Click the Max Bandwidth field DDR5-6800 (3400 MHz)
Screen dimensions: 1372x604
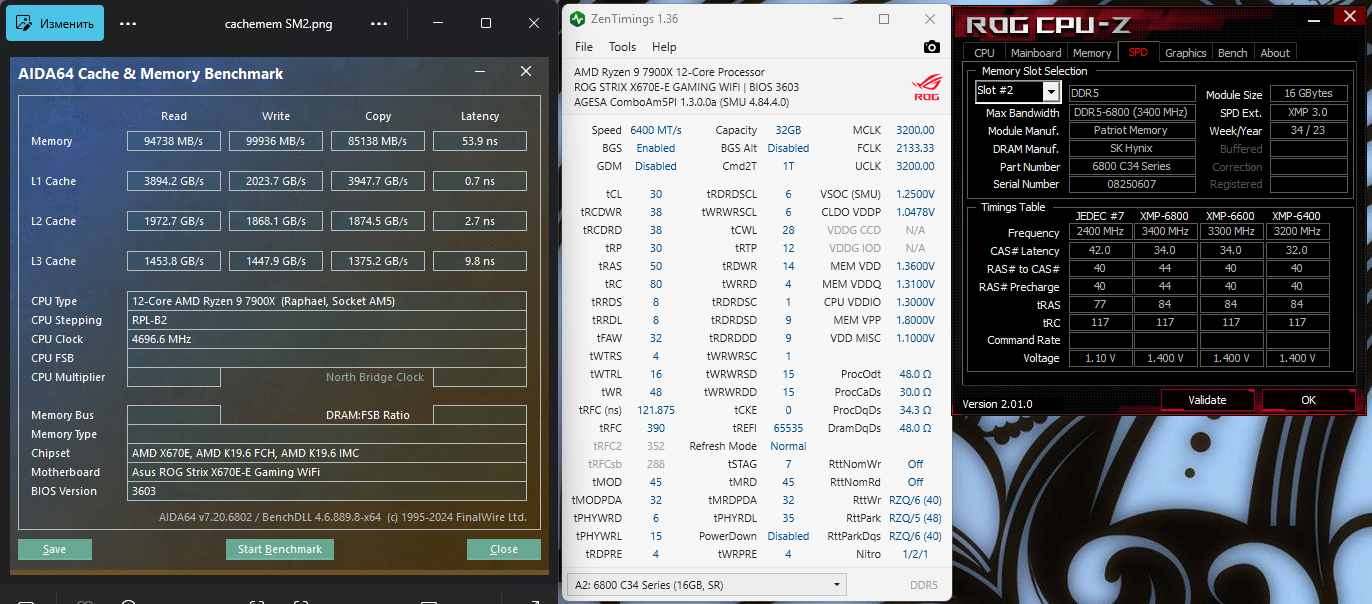(x=1131, y=112)
